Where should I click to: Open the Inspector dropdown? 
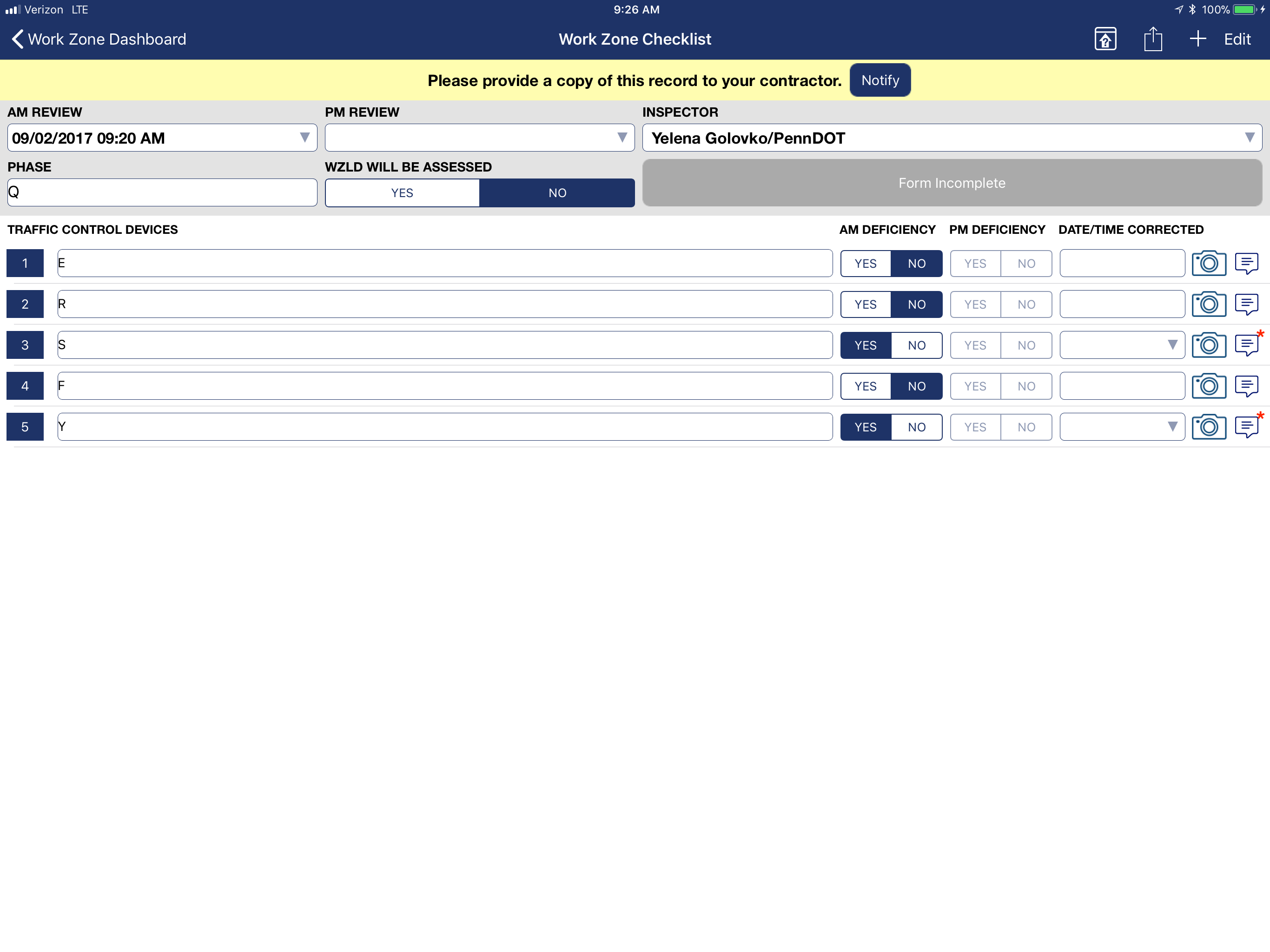(952, 138)
